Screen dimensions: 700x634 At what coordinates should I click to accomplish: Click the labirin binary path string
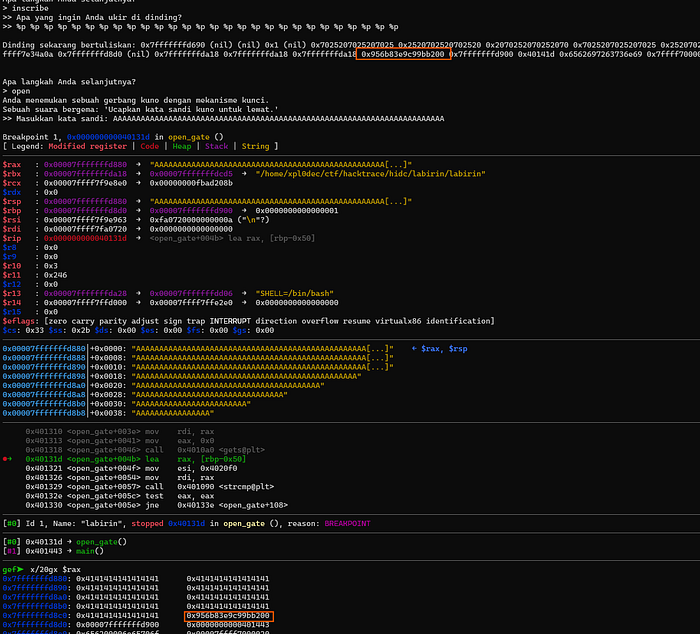point(371,174)
